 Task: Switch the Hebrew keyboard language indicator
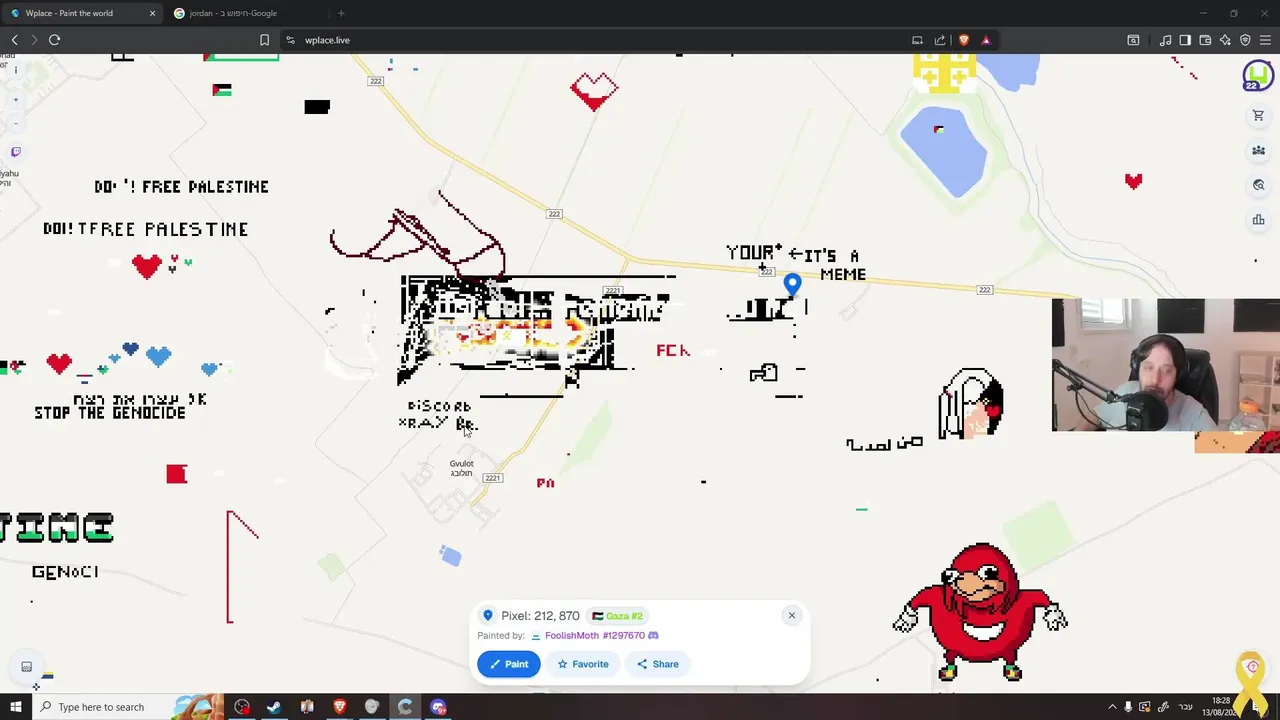[x=1186, y=707]
